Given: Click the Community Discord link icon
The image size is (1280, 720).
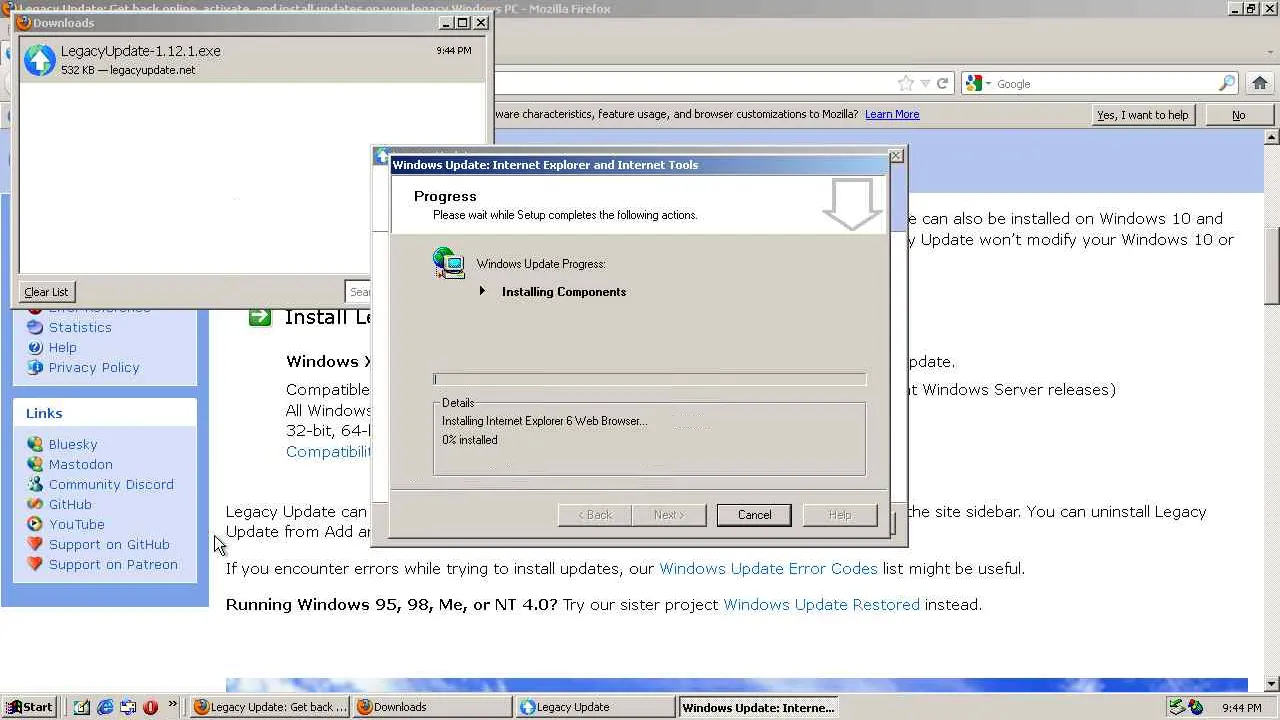Looking at the screenshot, I should pos(35,484).
